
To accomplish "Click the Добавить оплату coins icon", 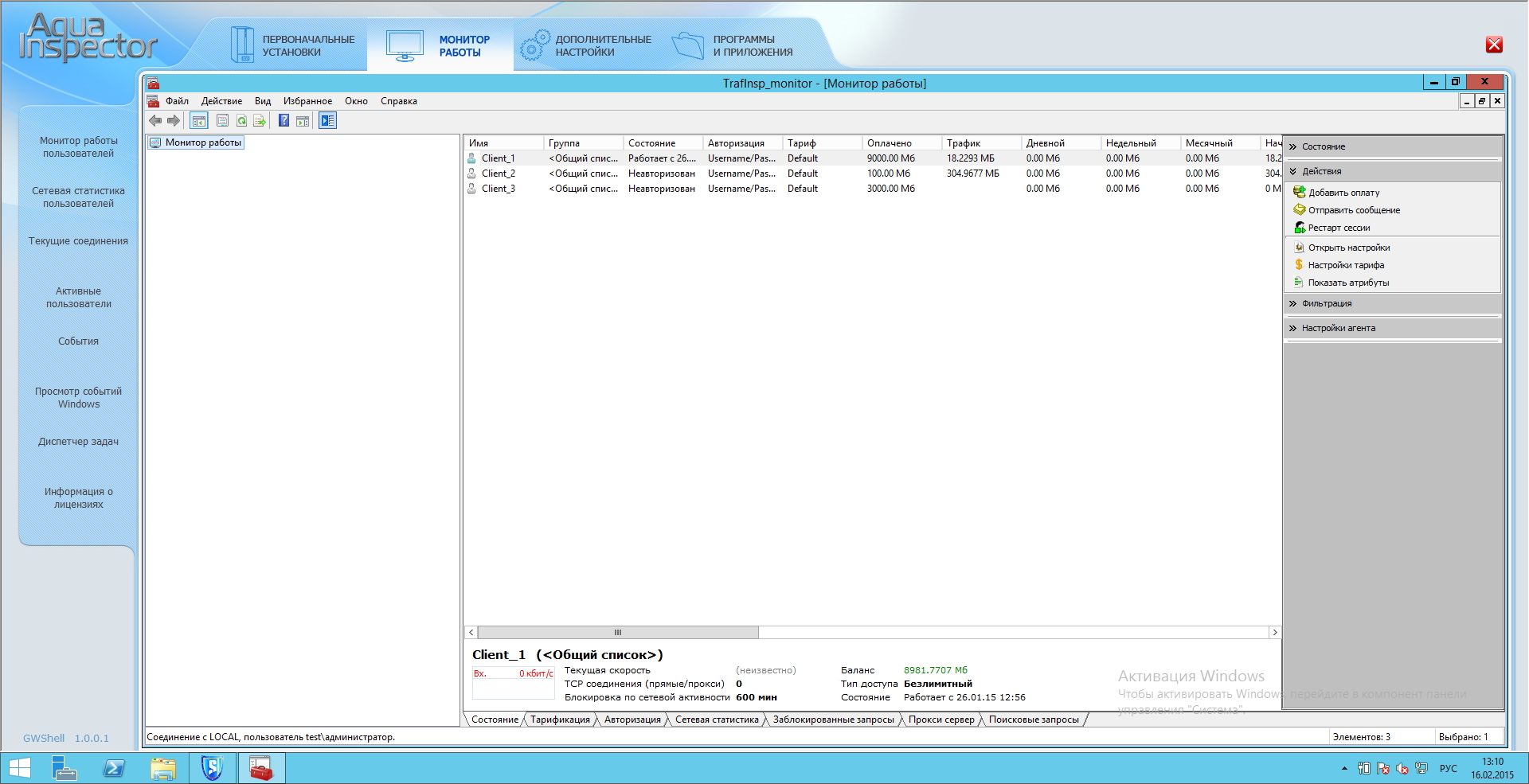I will click(x=1299, y=192).
